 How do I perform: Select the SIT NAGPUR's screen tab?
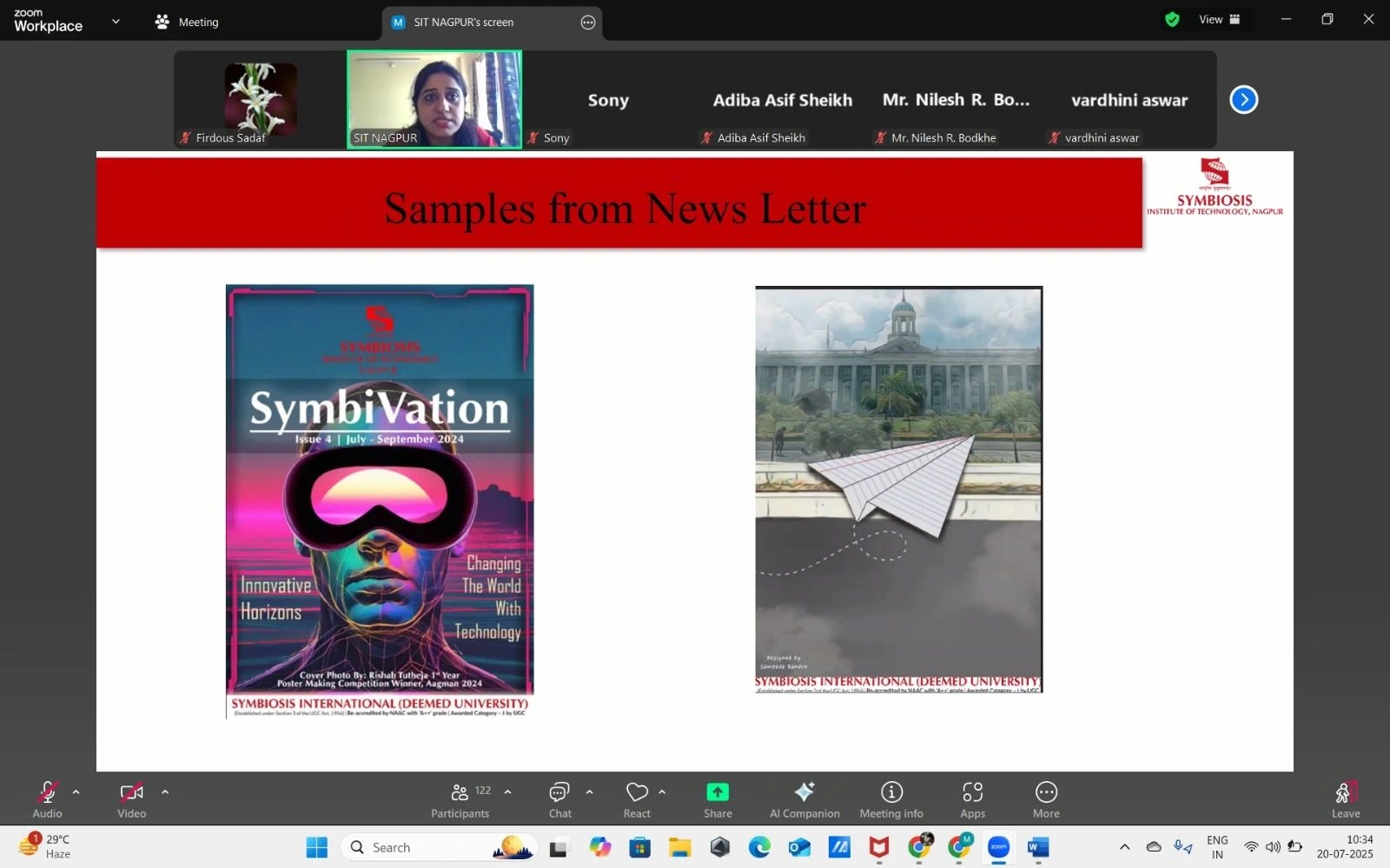tap(463, 23)
